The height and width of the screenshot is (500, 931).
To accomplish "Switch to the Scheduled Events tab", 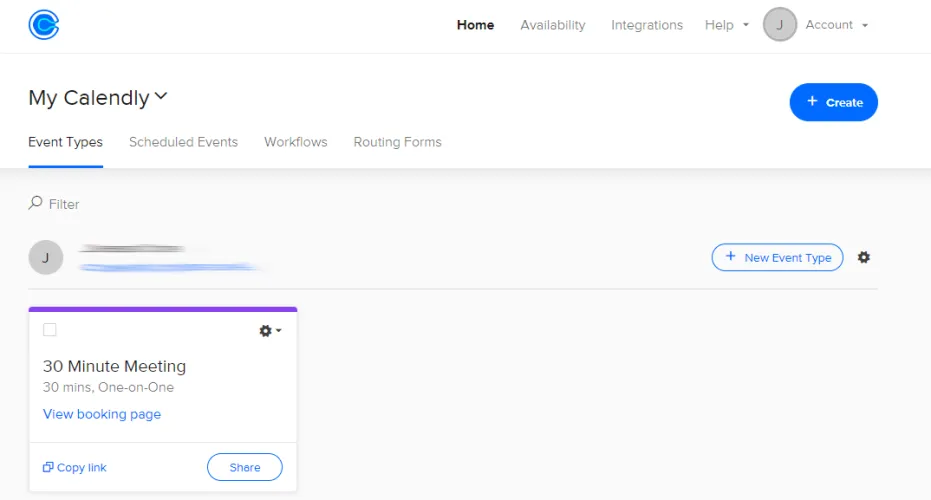I will tap(183, 142).
